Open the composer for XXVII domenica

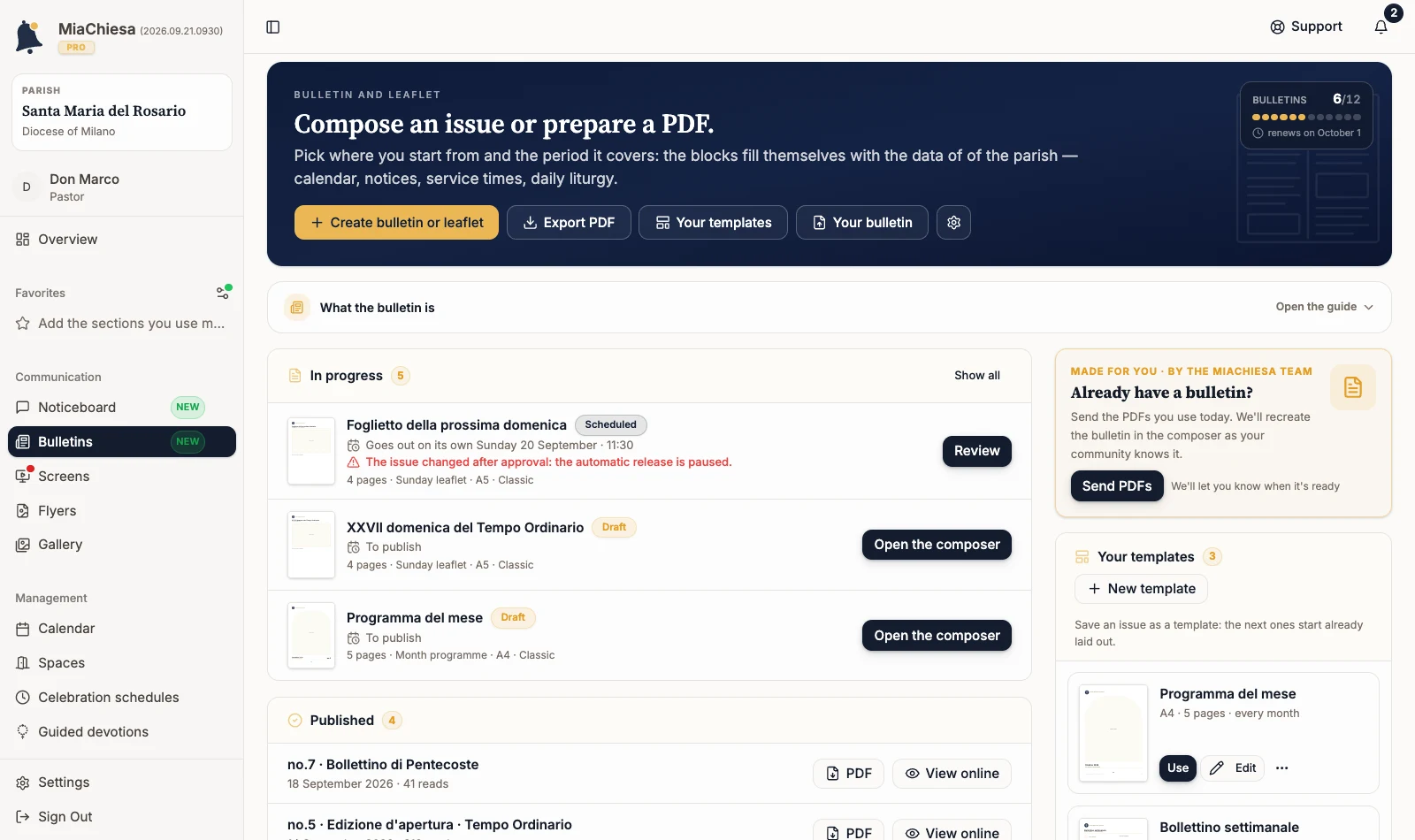coord(937,545)
